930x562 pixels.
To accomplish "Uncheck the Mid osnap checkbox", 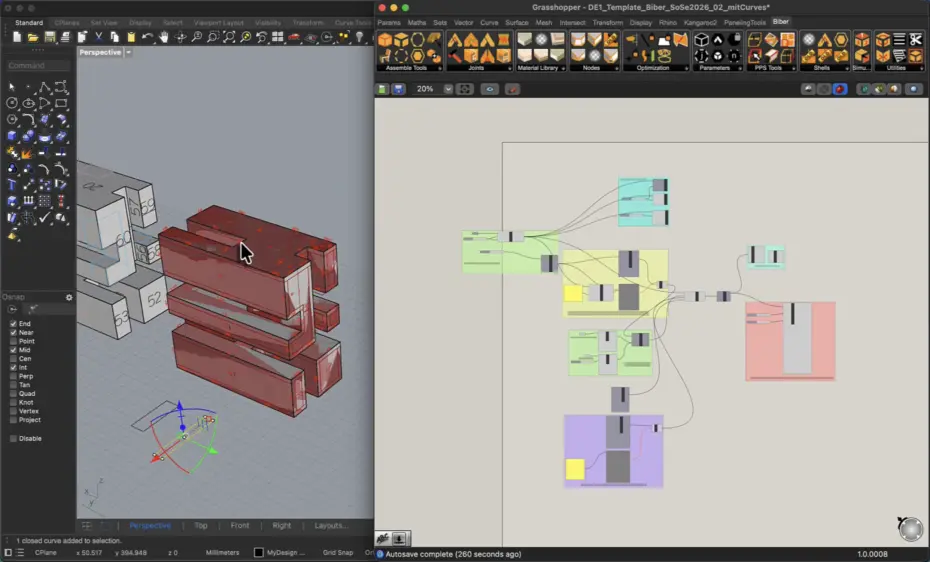I will click(13, 350).
